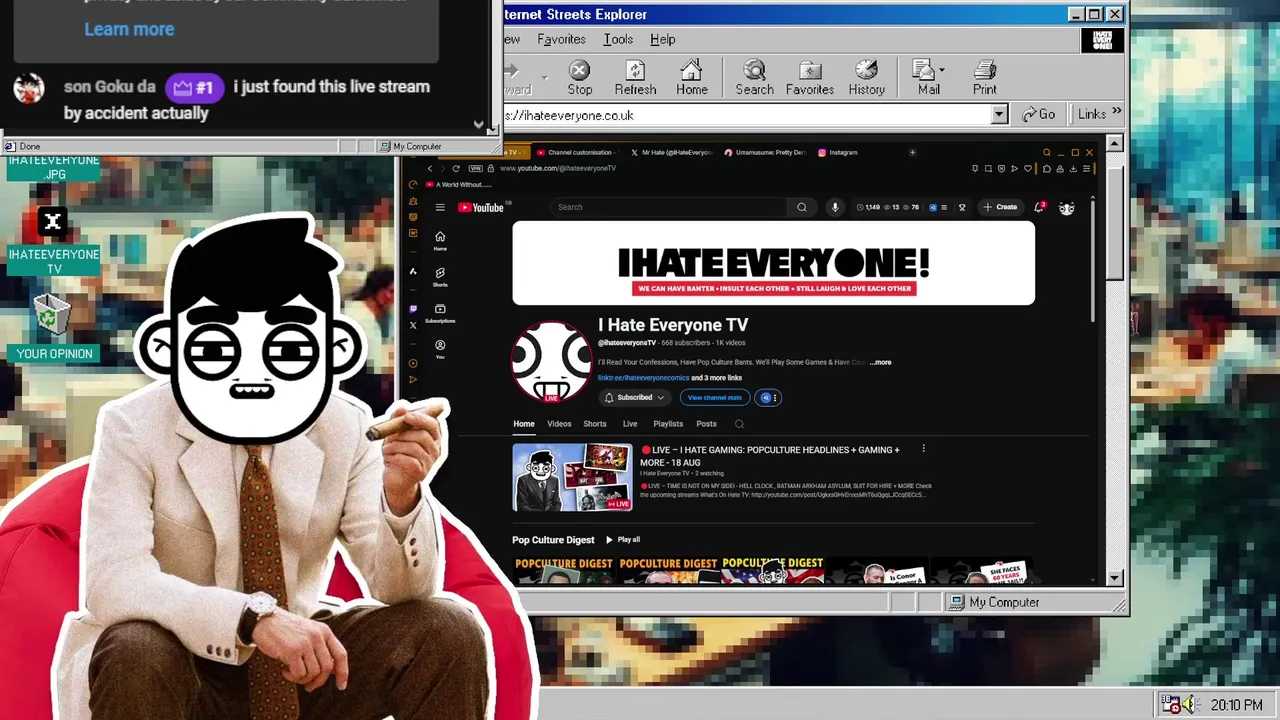
Task: Click the View channel stats button
Action: (x=714, y=398)
